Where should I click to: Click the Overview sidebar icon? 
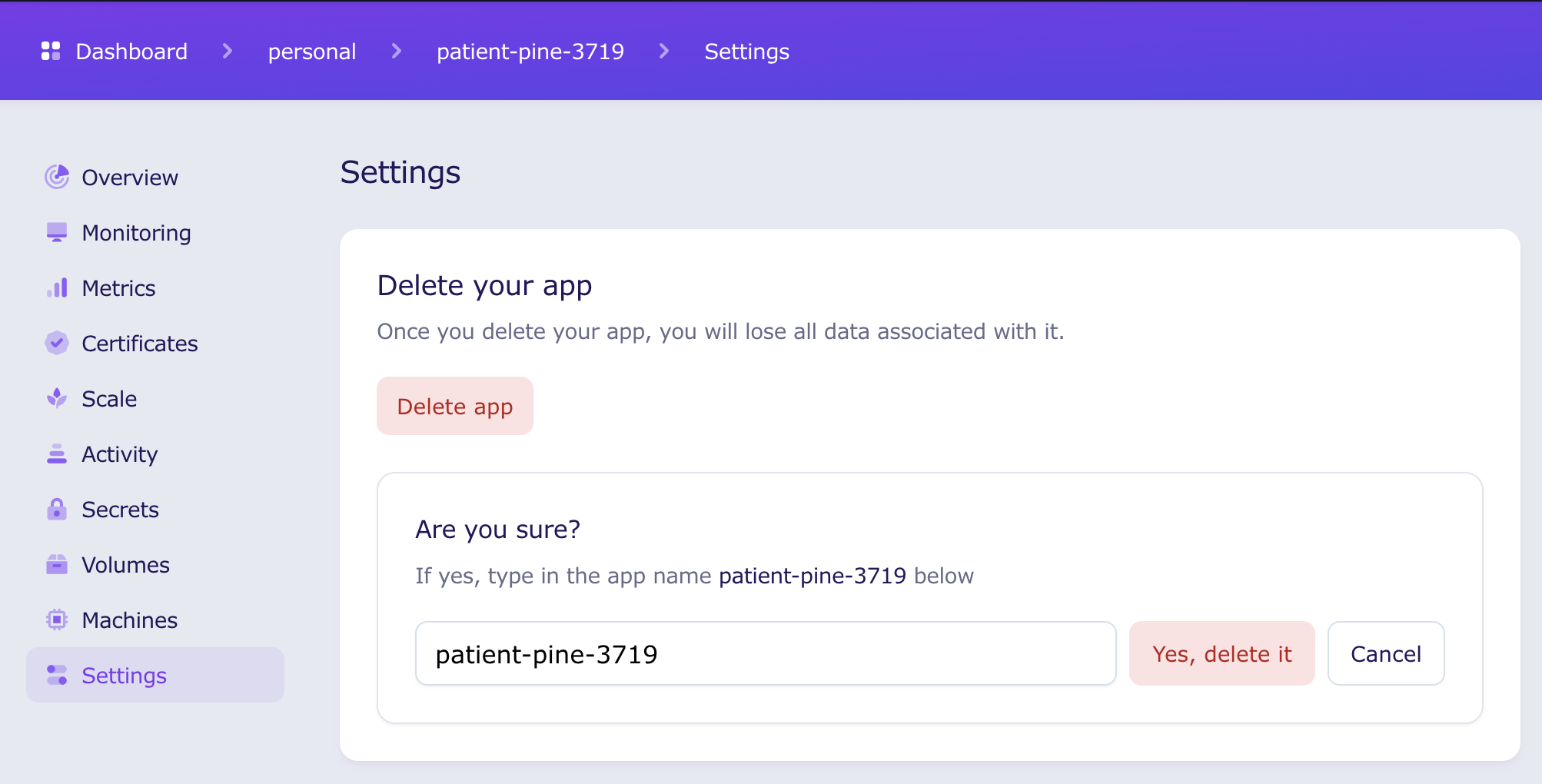(57, 177)
